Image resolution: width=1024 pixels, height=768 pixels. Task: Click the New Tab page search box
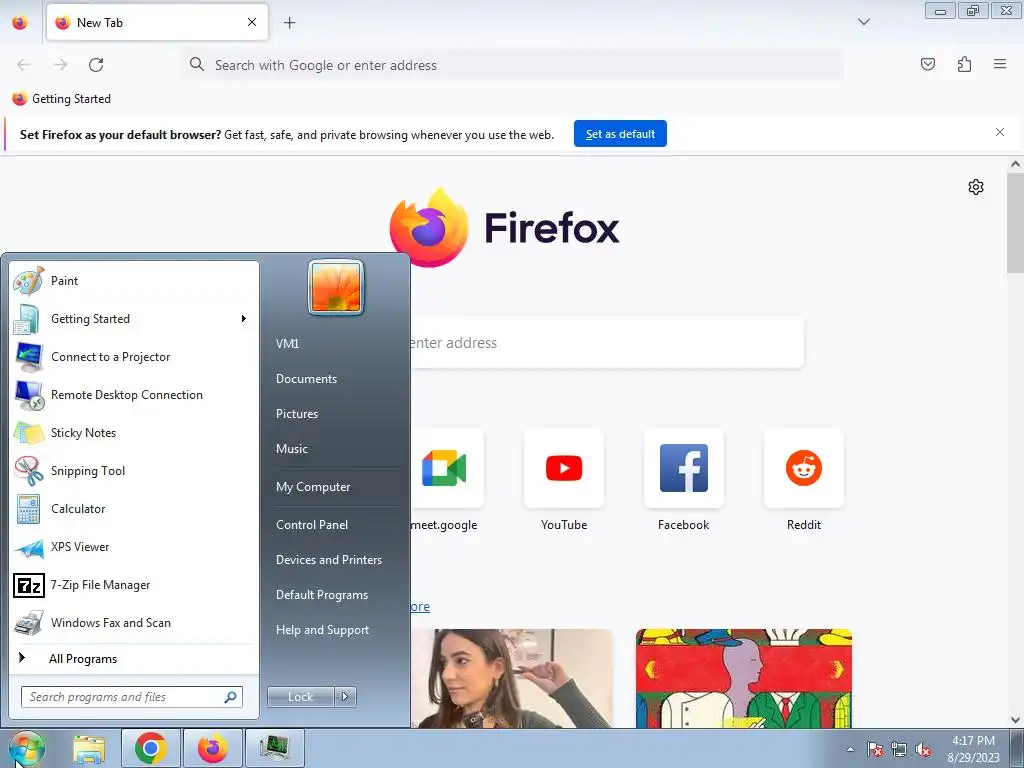click(606, 343)
